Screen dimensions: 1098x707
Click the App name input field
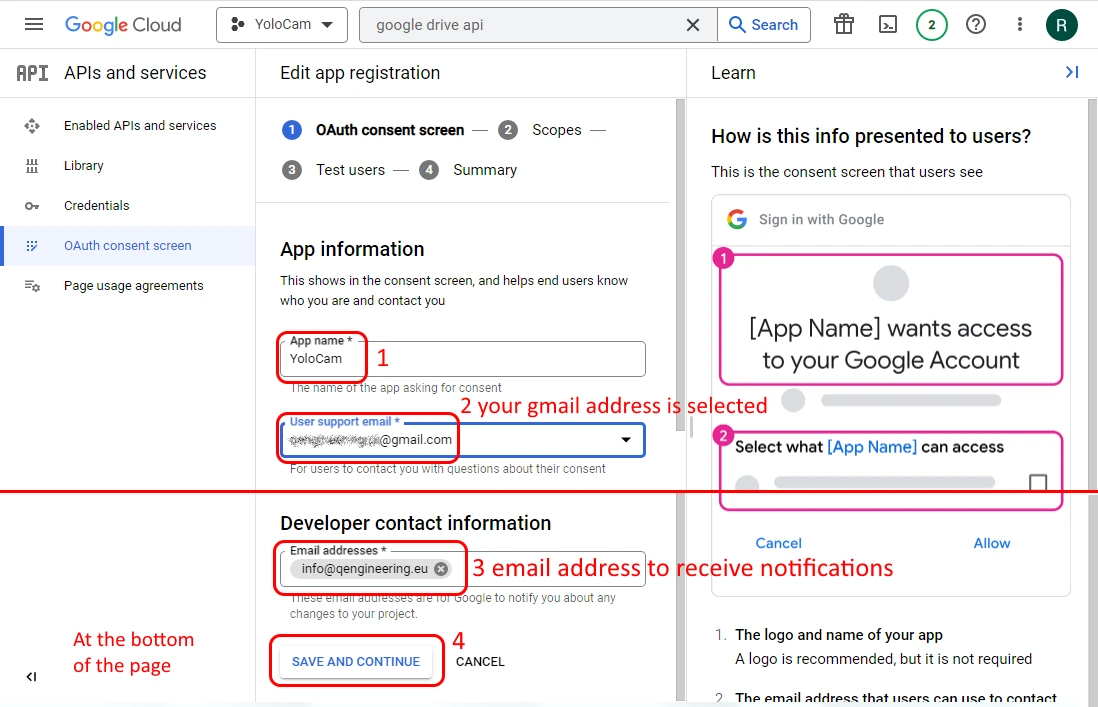pyautogui.click(x=462, y=359)
